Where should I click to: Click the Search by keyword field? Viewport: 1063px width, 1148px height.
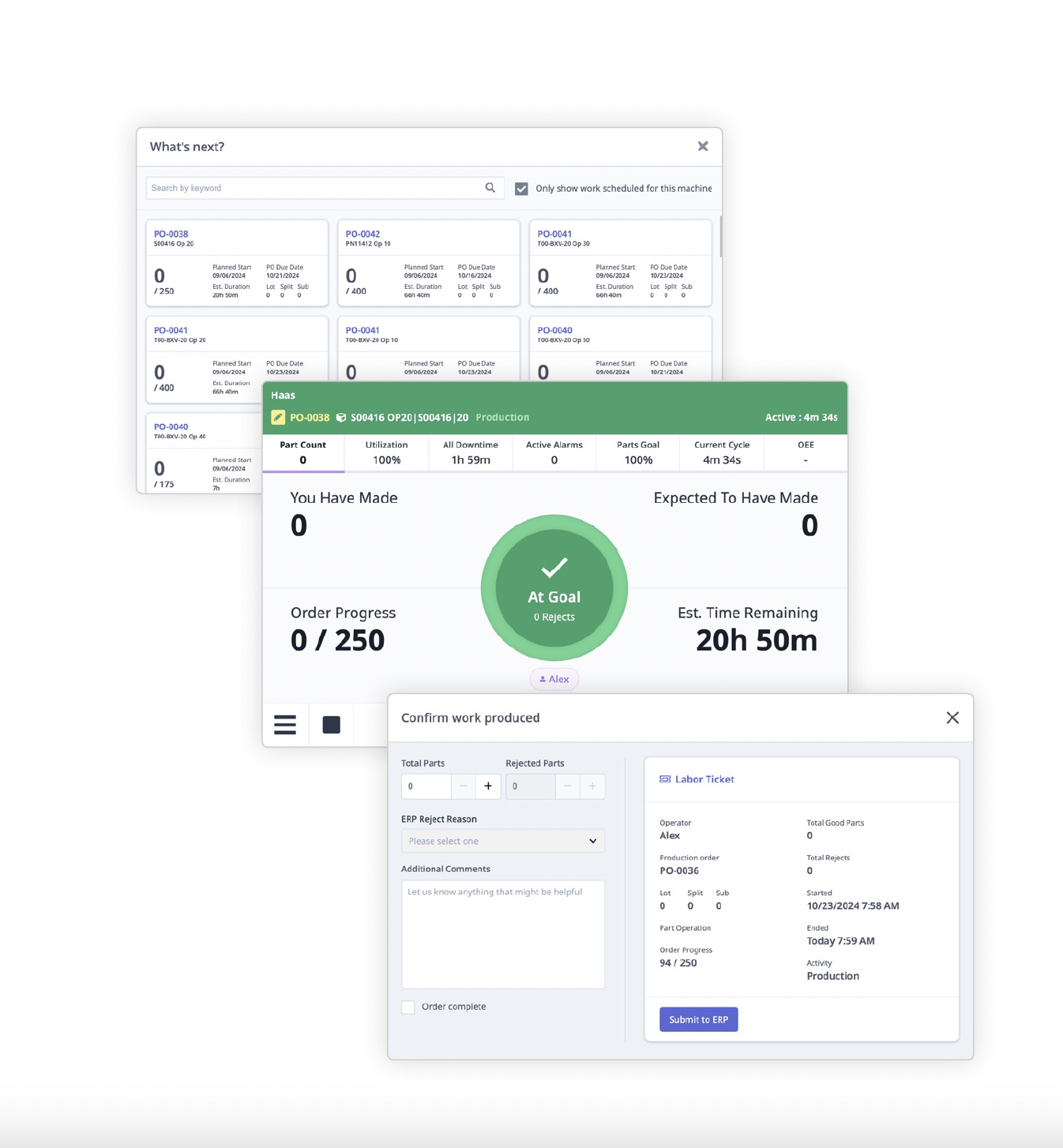316,188
